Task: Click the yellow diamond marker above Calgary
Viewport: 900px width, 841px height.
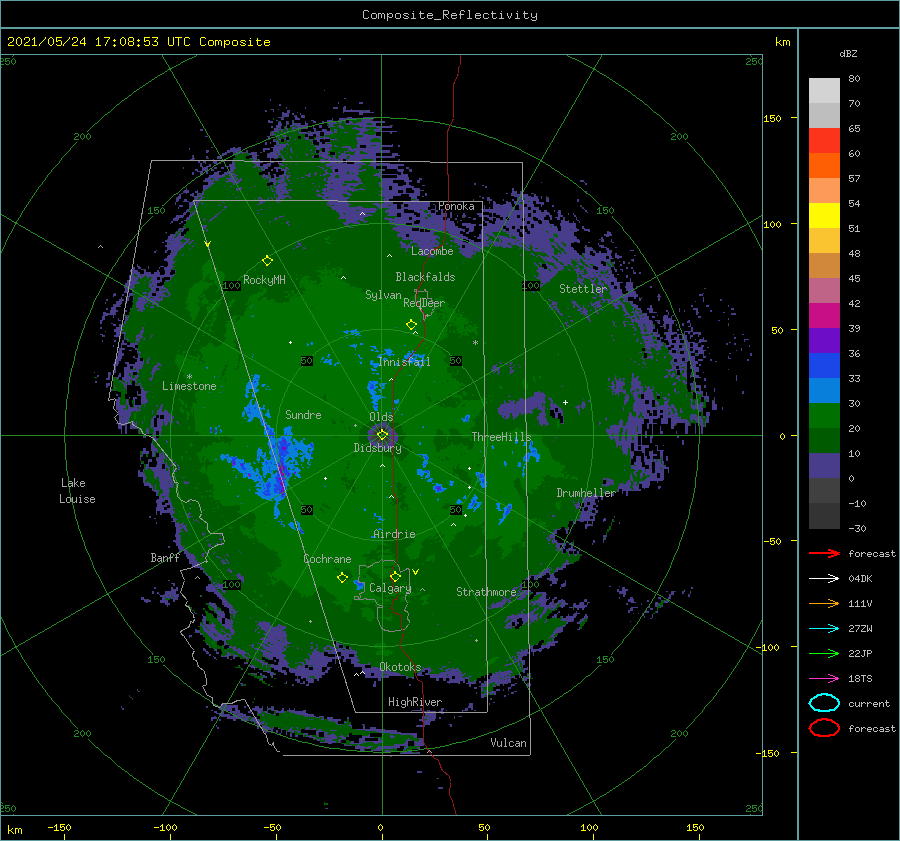Action: [x=395, y=576]
